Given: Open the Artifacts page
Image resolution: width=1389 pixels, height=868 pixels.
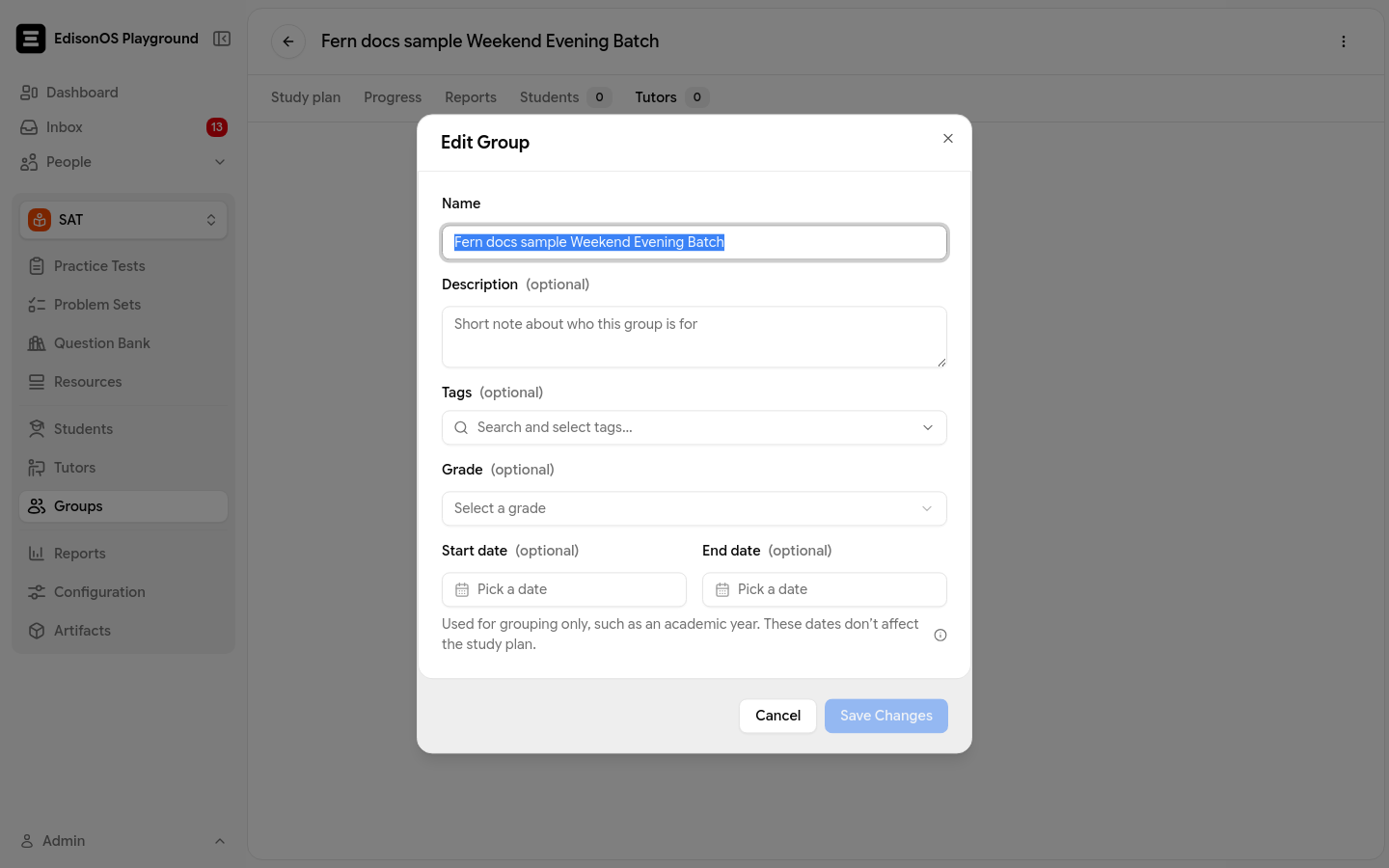Looking at the screenshot, I should click(123, 631).
